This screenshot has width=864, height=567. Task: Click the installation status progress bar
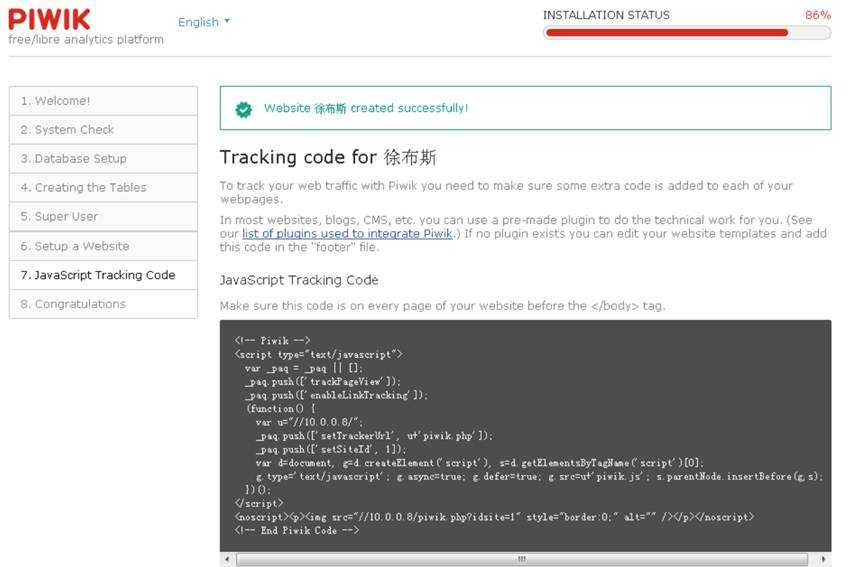(687, 33)
